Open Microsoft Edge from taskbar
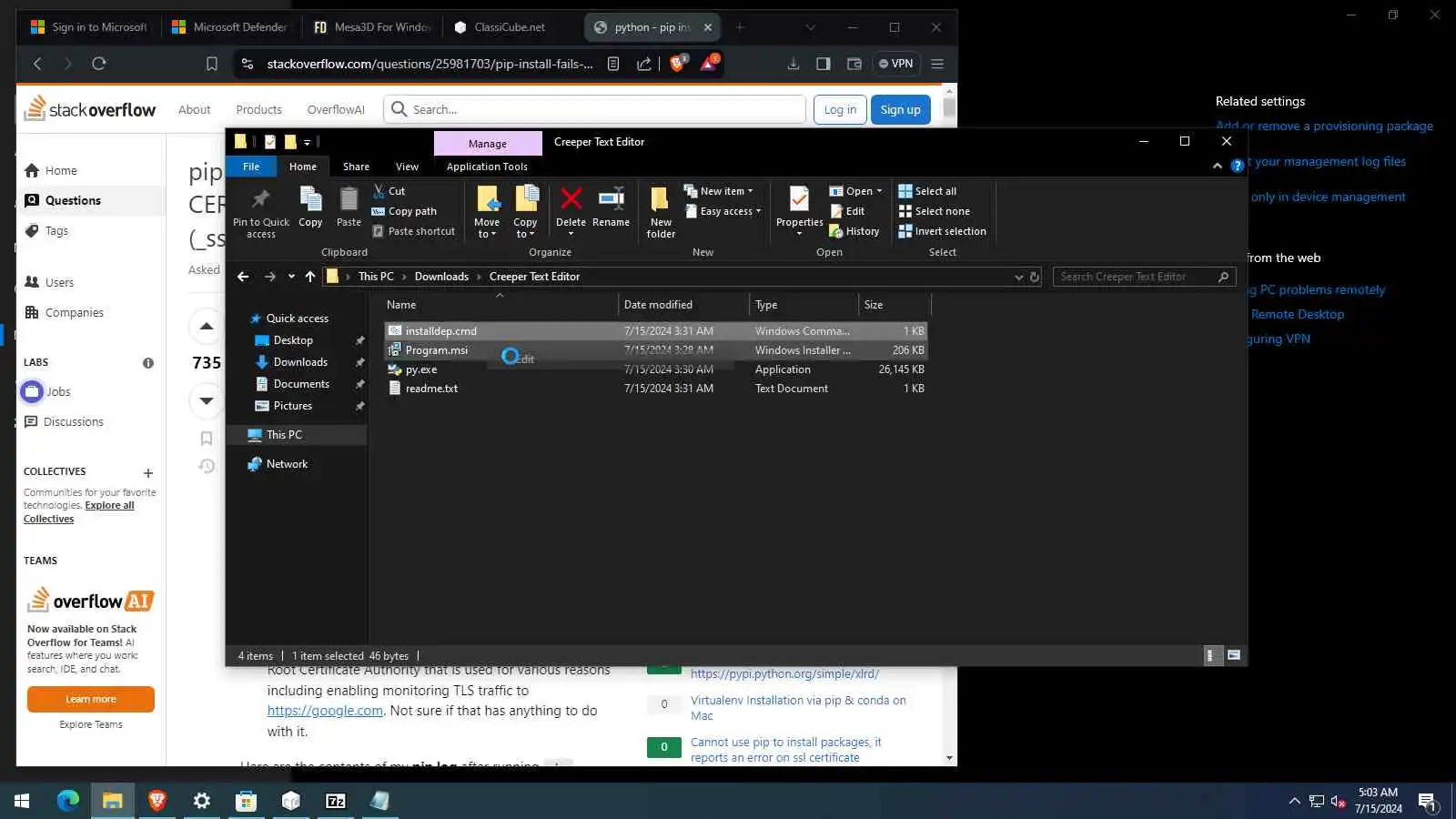 (68, 801)
